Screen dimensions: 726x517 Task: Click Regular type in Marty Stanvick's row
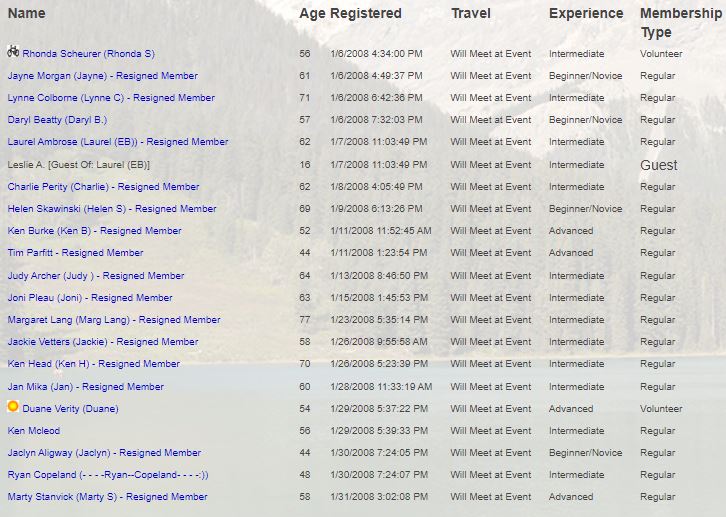(657, 497)
